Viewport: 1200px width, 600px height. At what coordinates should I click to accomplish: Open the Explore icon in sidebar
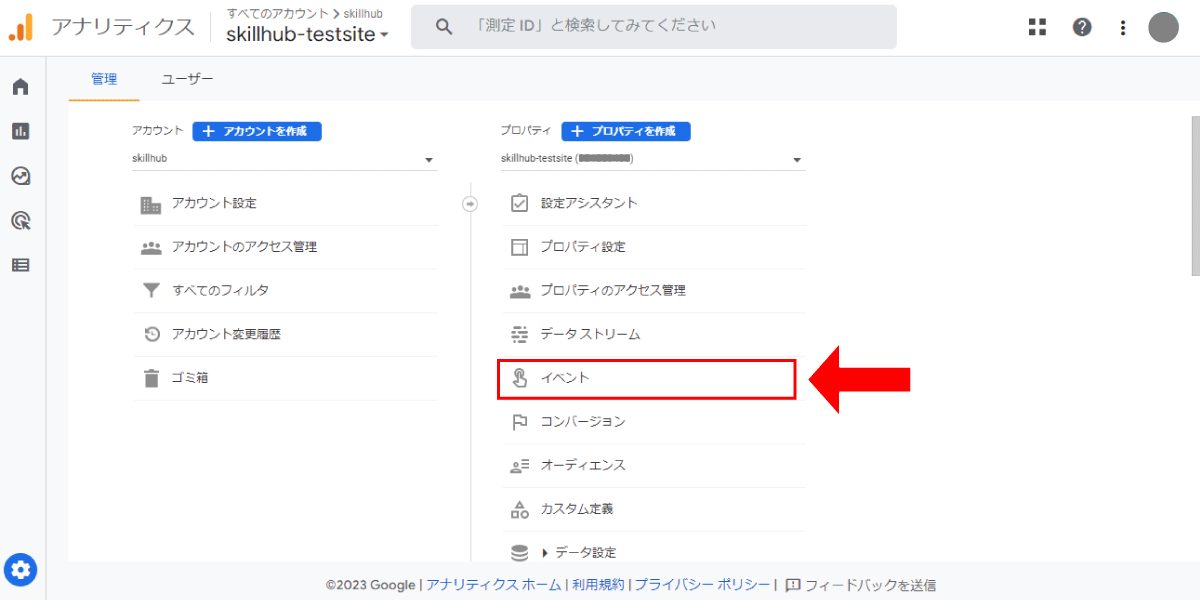pyautogui.click(x=20, y=176)
